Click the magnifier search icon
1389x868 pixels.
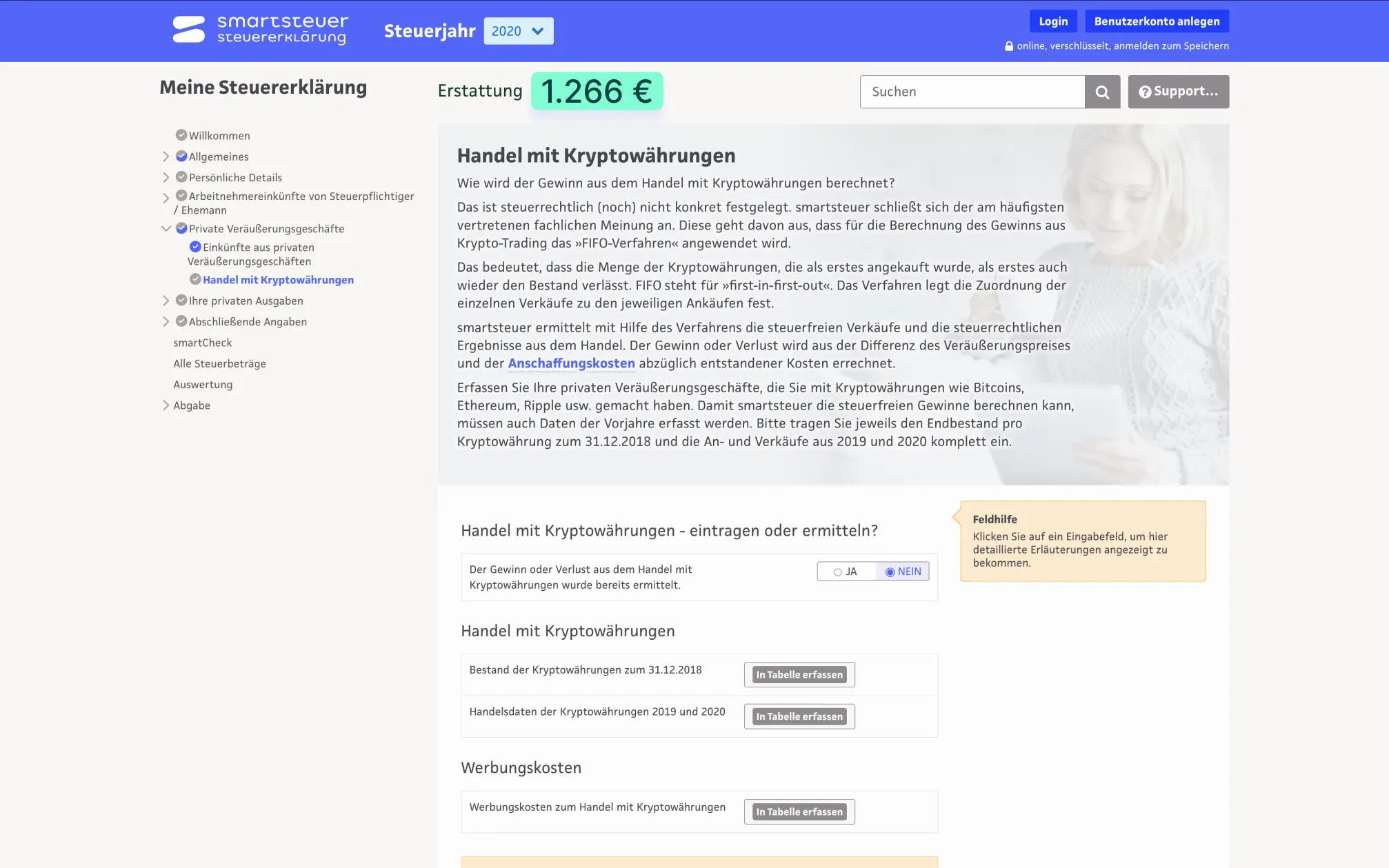click(1102, 92)
